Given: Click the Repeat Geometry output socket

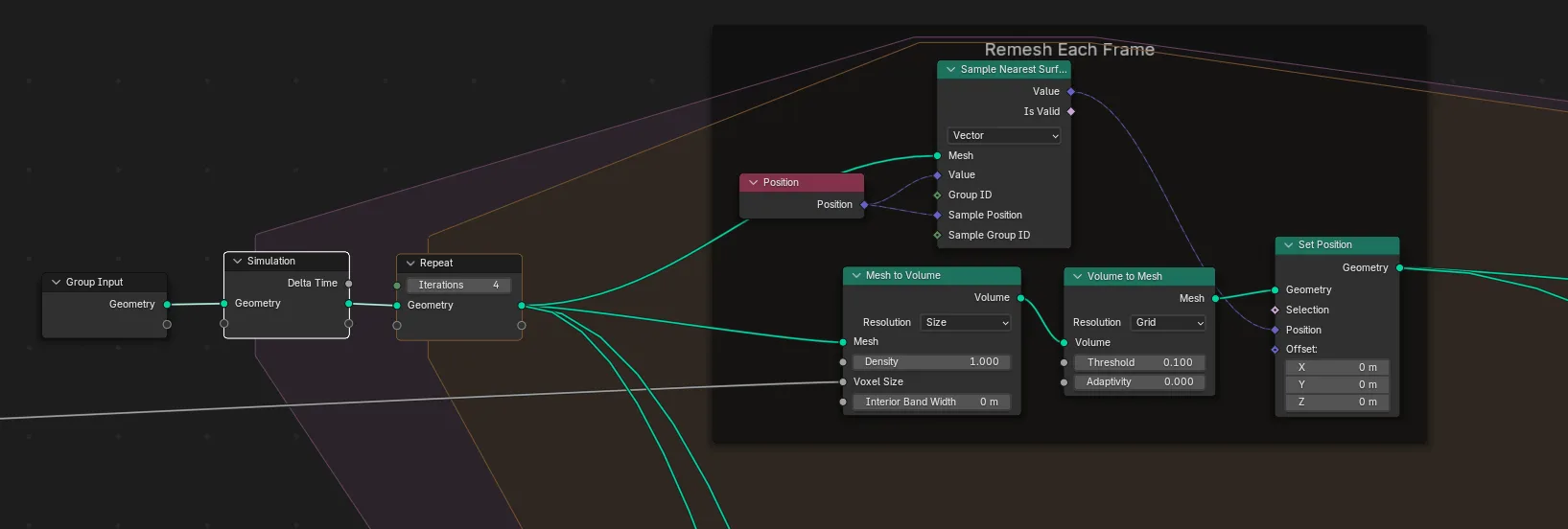Looking at the screenshot, I should click(522, 306).
